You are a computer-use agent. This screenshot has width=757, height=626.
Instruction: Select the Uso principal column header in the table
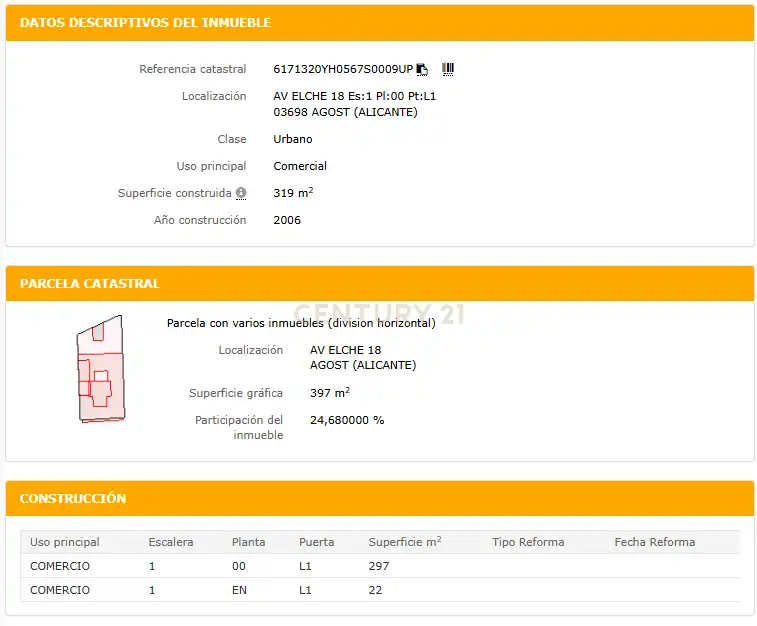[x=65, y=542]
